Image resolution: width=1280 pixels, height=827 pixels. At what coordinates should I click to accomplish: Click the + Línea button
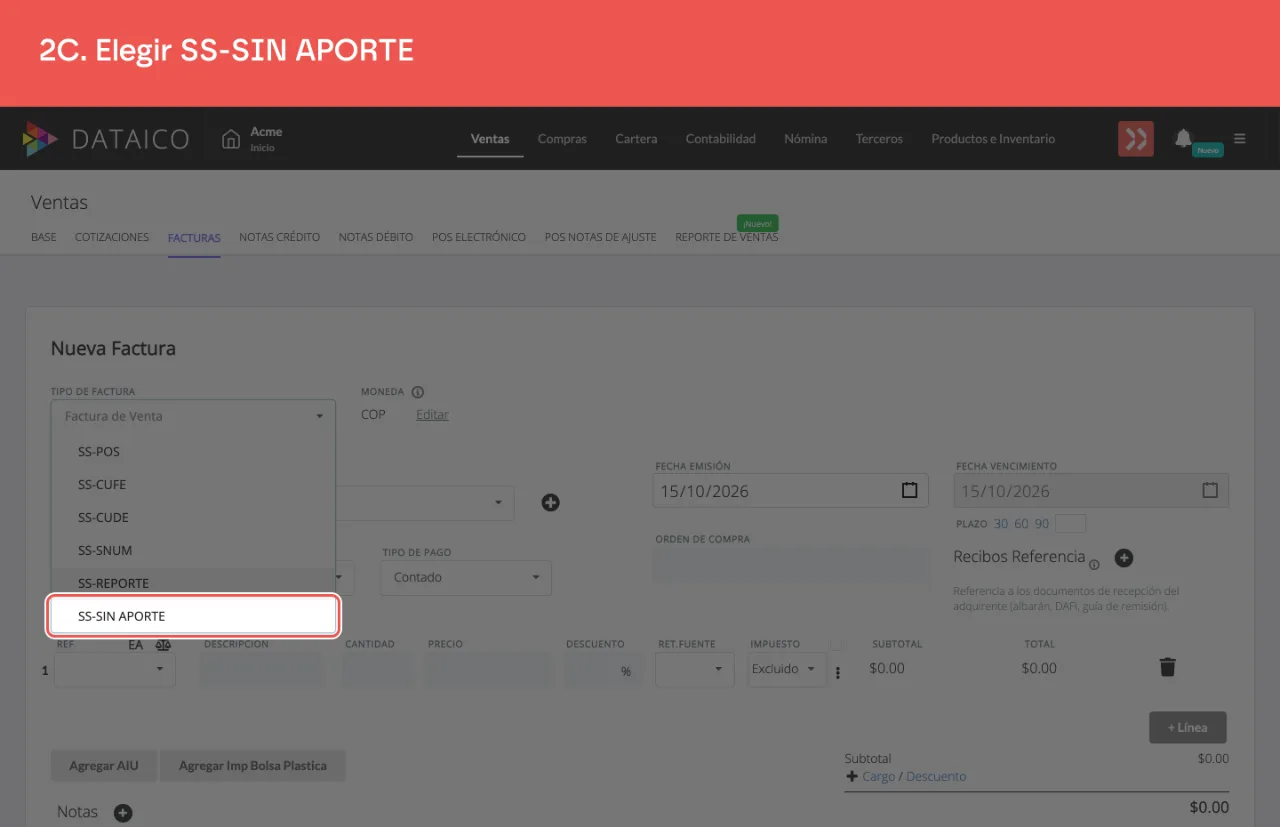tap(1188, 727)
